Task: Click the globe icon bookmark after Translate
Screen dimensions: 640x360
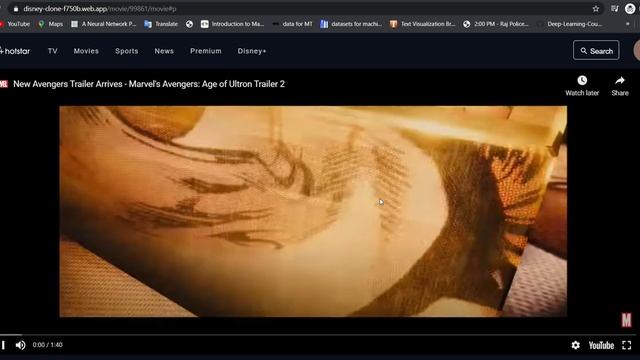Action: (x=189, y=24)
